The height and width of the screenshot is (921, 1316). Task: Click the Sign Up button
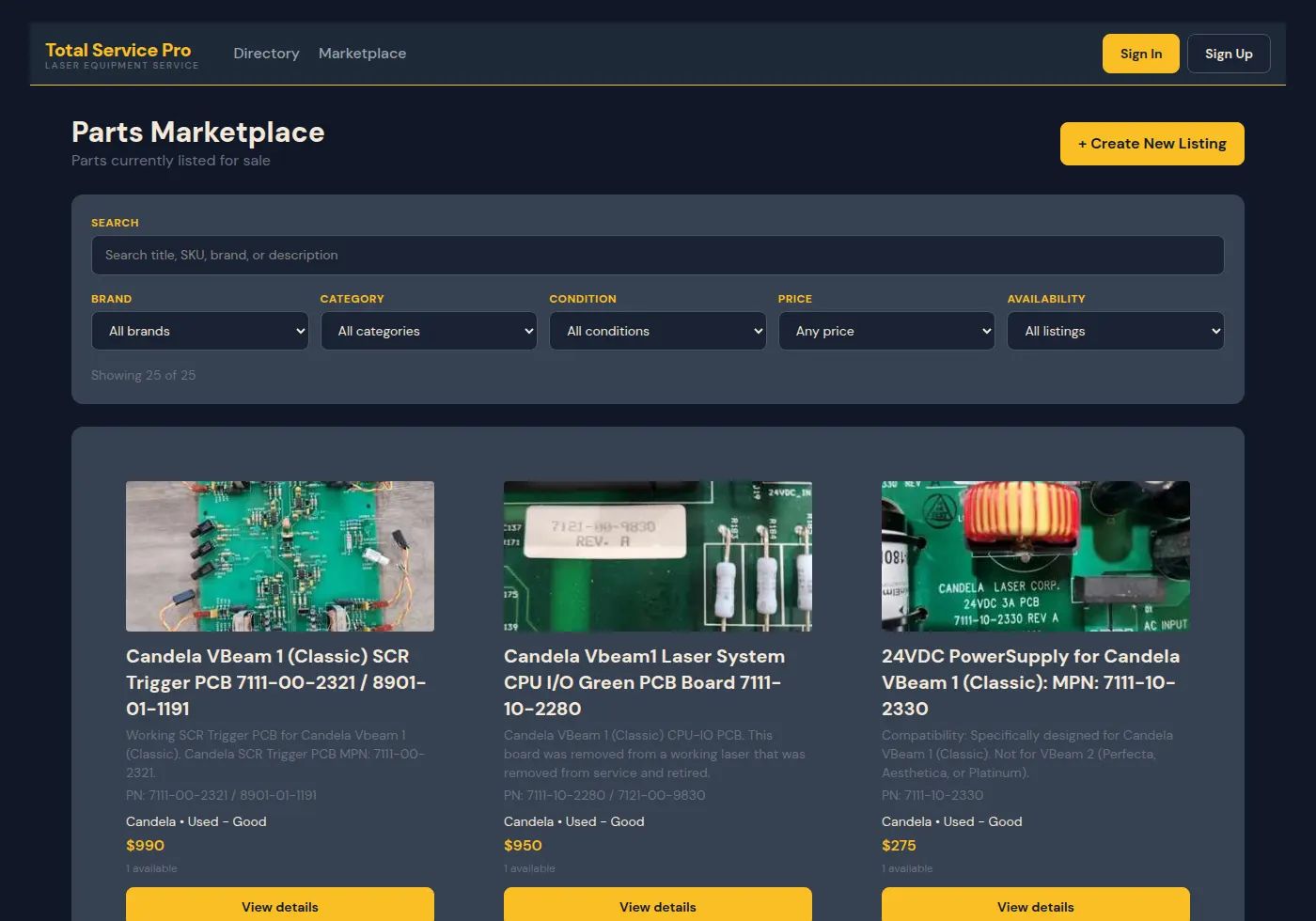pyautogui.click(x=1229, y=54)
